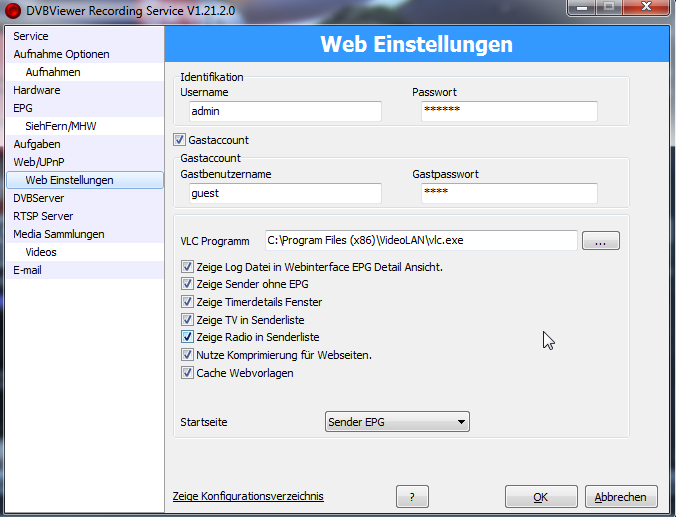Screen dimensions: 676x517
Task: Uncheck Zeige Radio in Senderliste
Action: coord(188,338)
